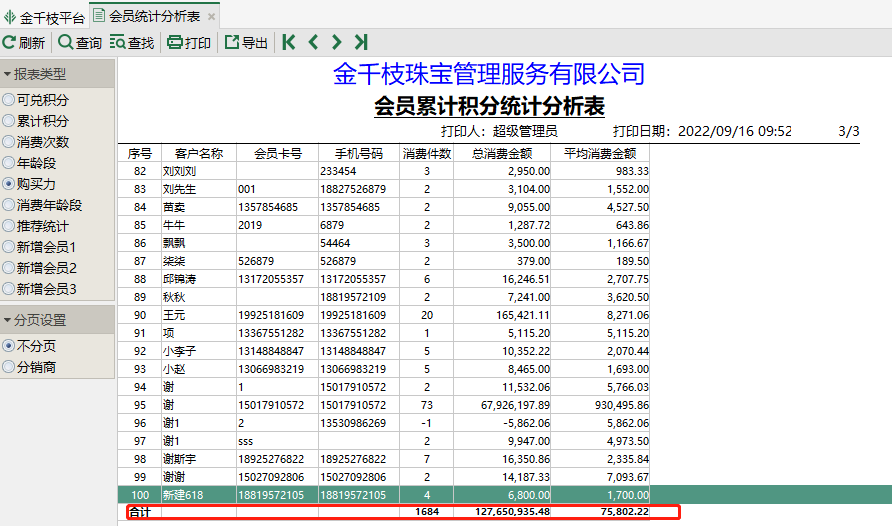Click the magnifier query icon (查询)
Image resolution: width=892 pixels, height=526 pixels.
(65, 42)
